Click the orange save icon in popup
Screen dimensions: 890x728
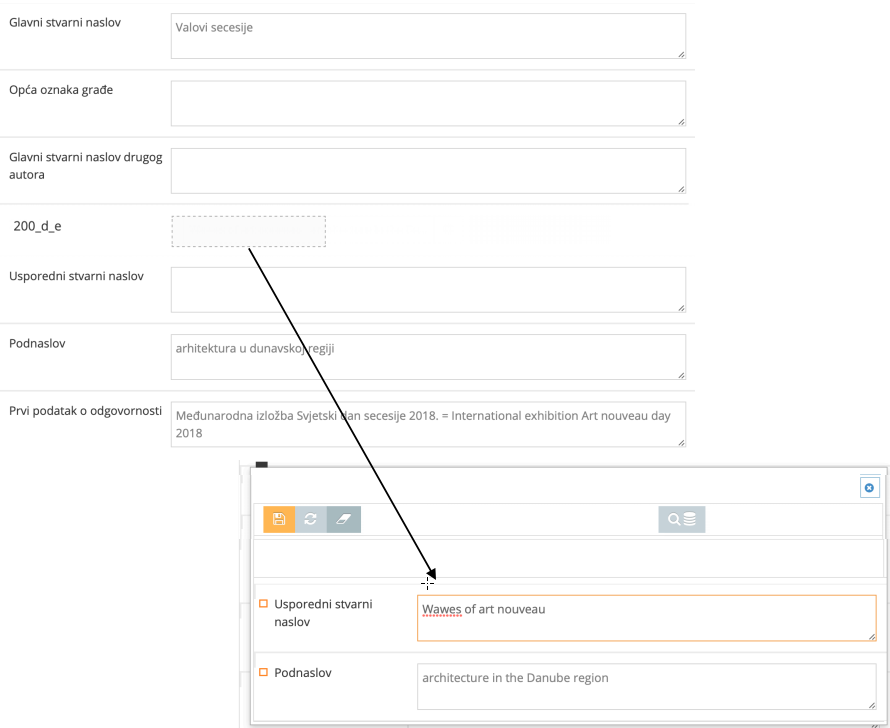(x=279, y=519)
